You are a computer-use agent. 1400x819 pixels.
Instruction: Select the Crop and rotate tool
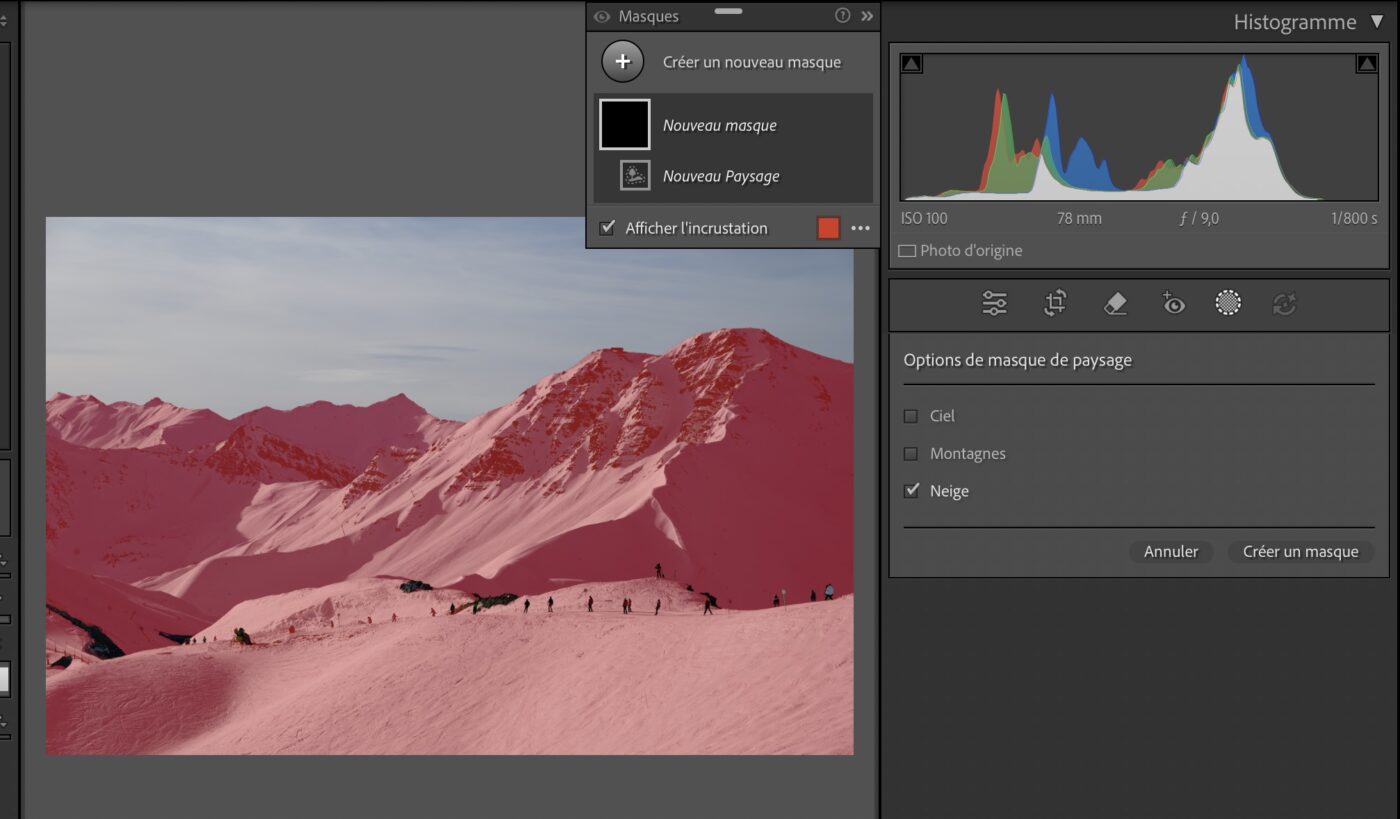[x=1055, y=304]
